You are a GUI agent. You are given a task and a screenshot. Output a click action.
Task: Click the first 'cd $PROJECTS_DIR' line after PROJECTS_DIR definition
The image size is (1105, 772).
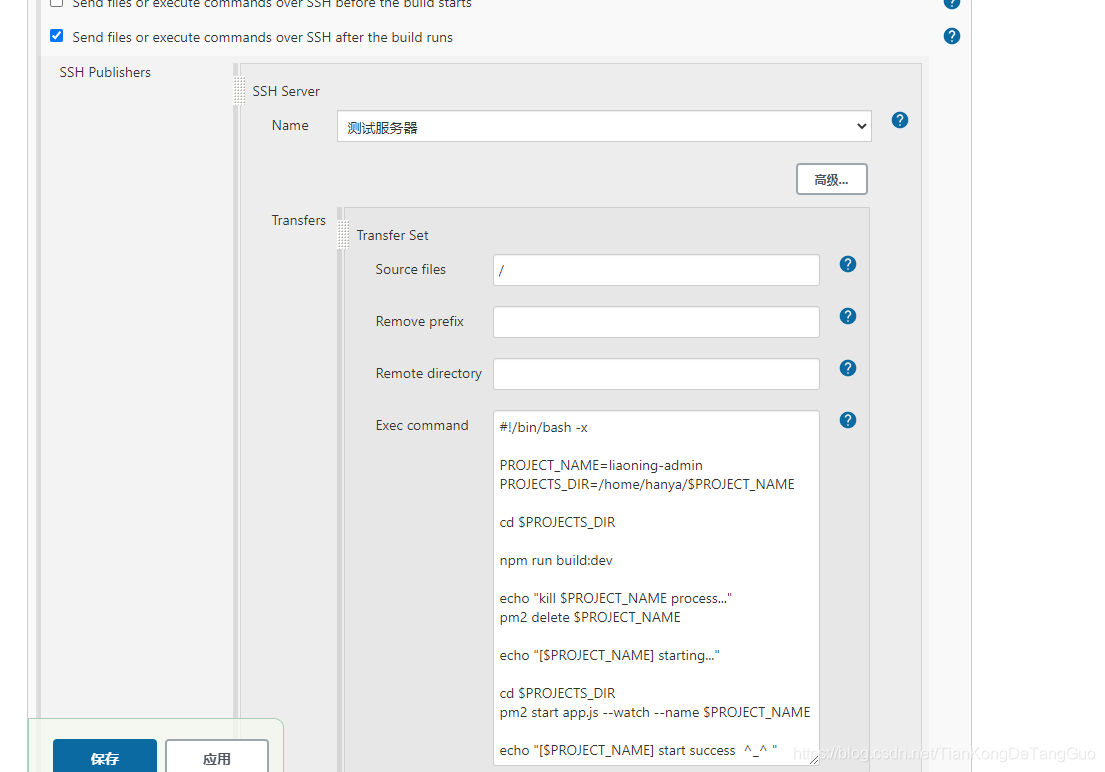click(x=557, y=522)
